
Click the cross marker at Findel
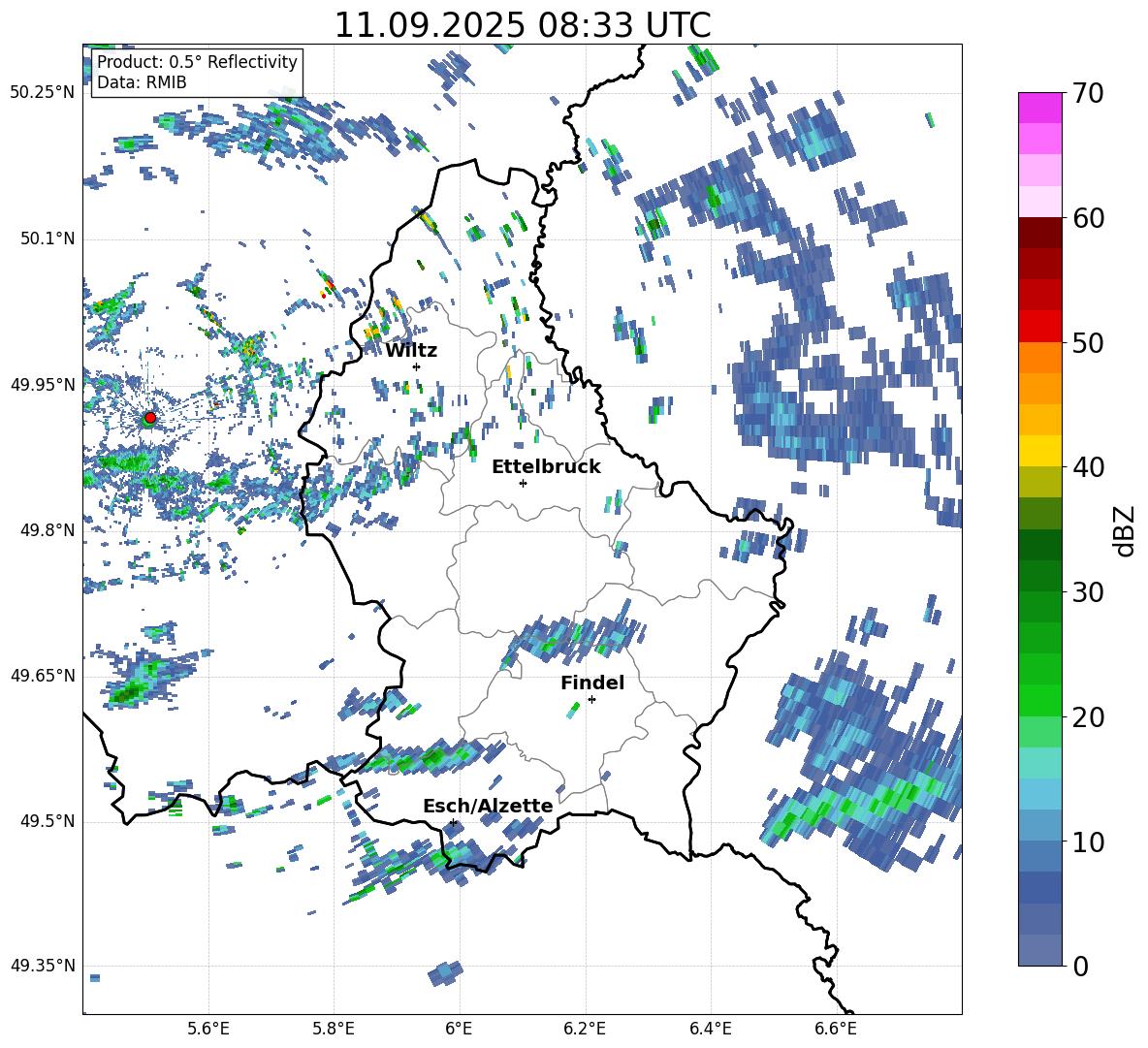(591, 700)
